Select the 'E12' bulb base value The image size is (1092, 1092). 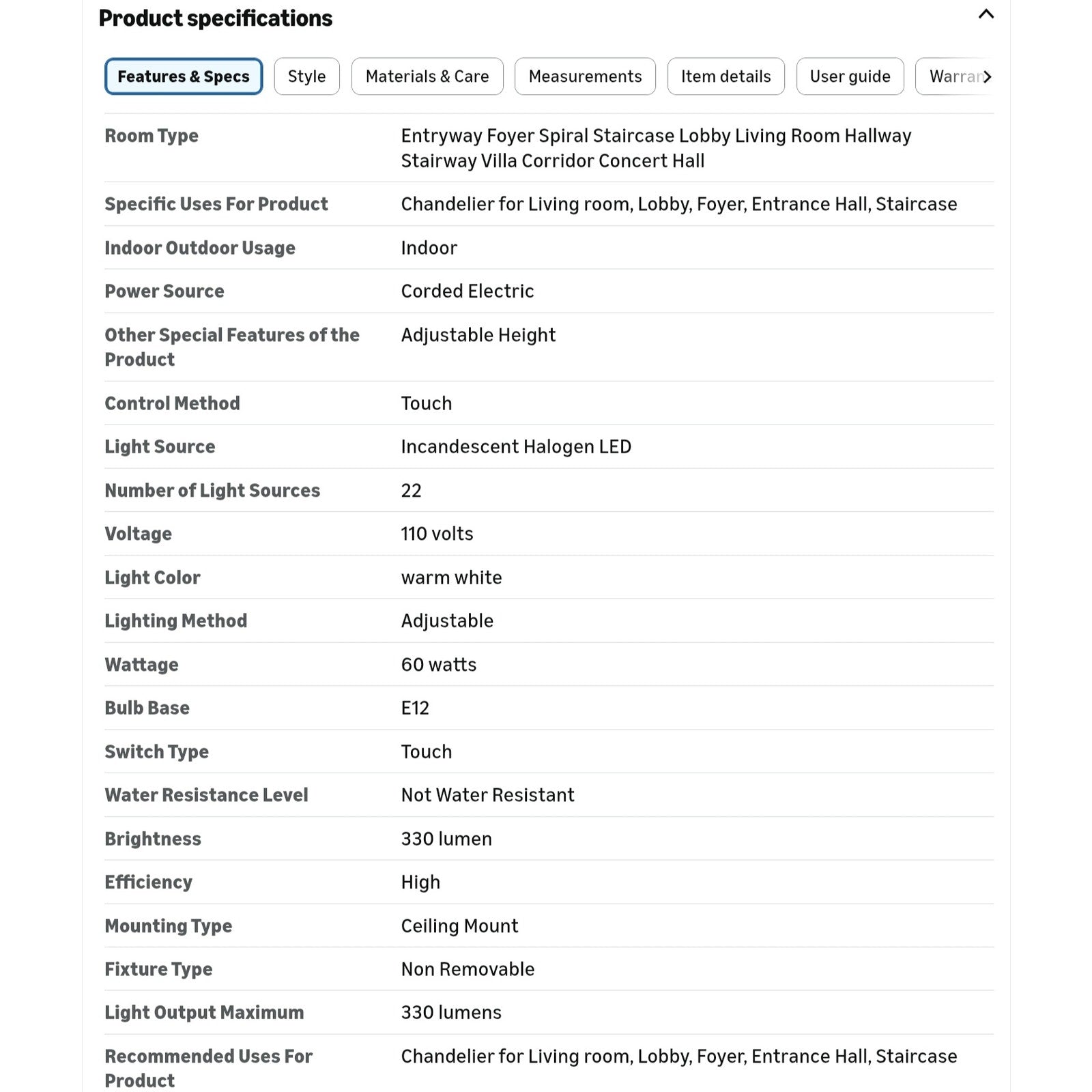(415, 708)
